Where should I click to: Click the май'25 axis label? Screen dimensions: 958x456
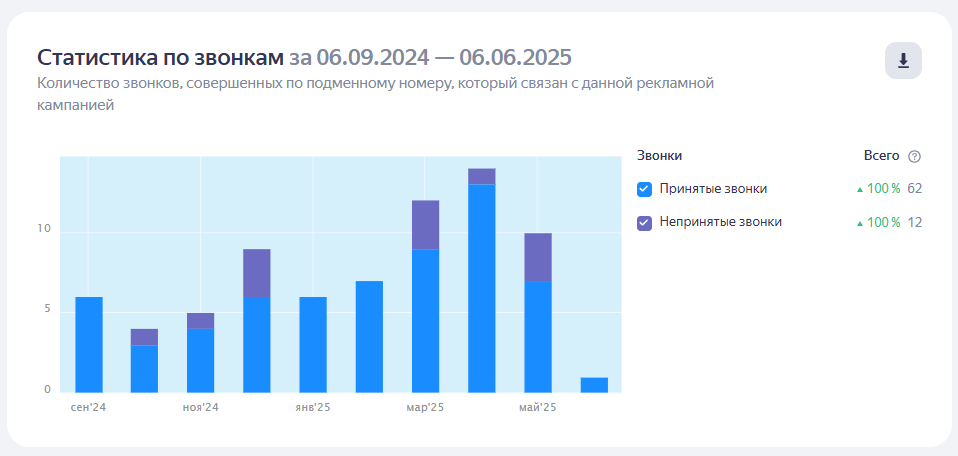[x=538, y=408]
